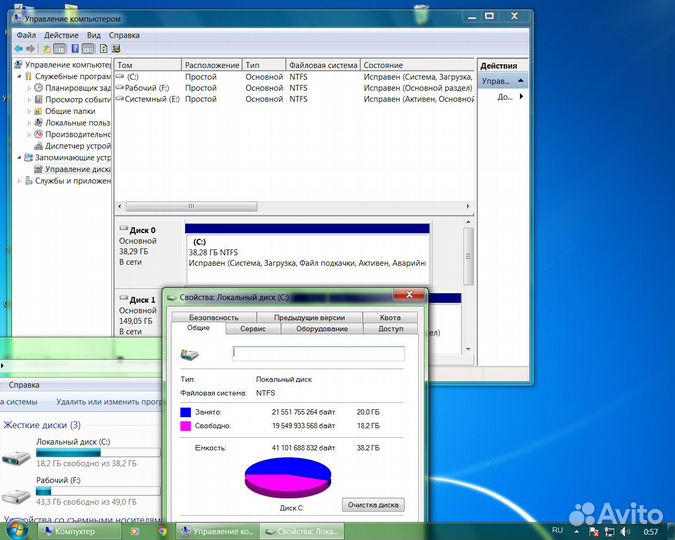
Task: Select Shared Folders (Общие папки) node
Action: pos(70,111)
